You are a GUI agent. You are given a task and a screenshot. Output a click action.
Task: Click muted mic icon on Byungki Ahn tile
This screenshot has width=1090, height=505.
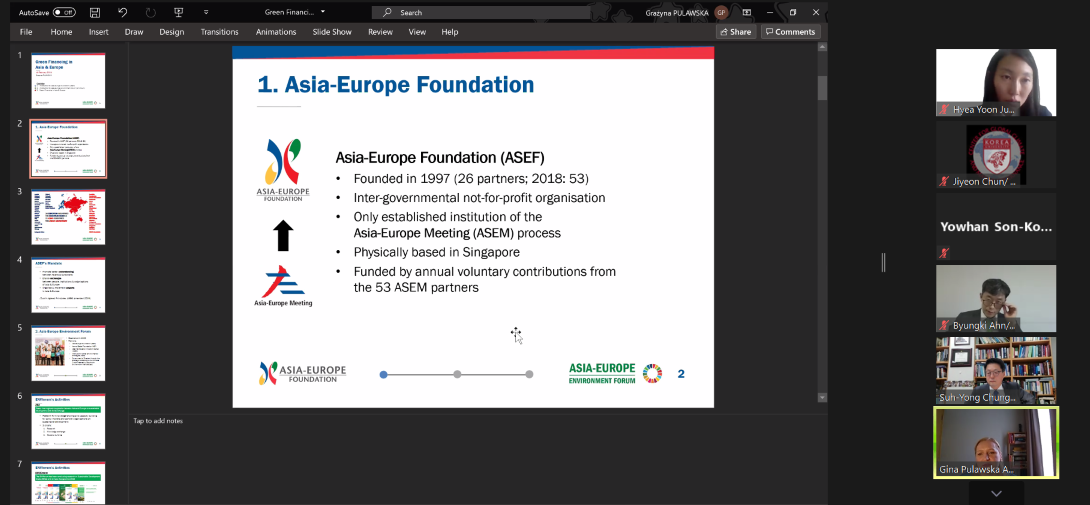click(944, 326)
